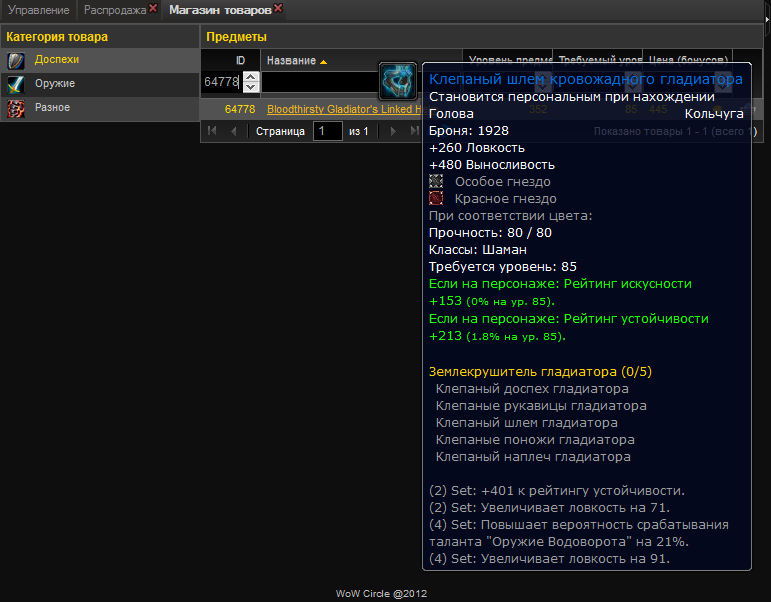771x602 pixels.
Task: Choose the Разное category
Action: 99,108
